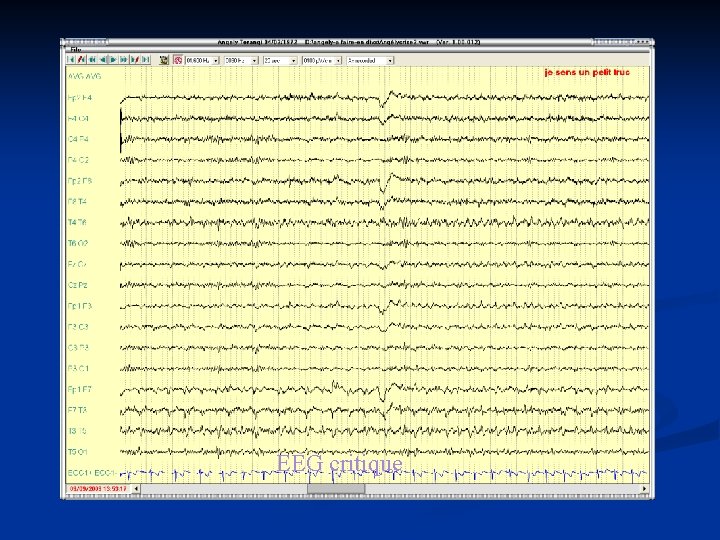The height and width of the screenshot is (540, 720).
Task: Select the Fz Cz channel label
Action: point(77,264)
